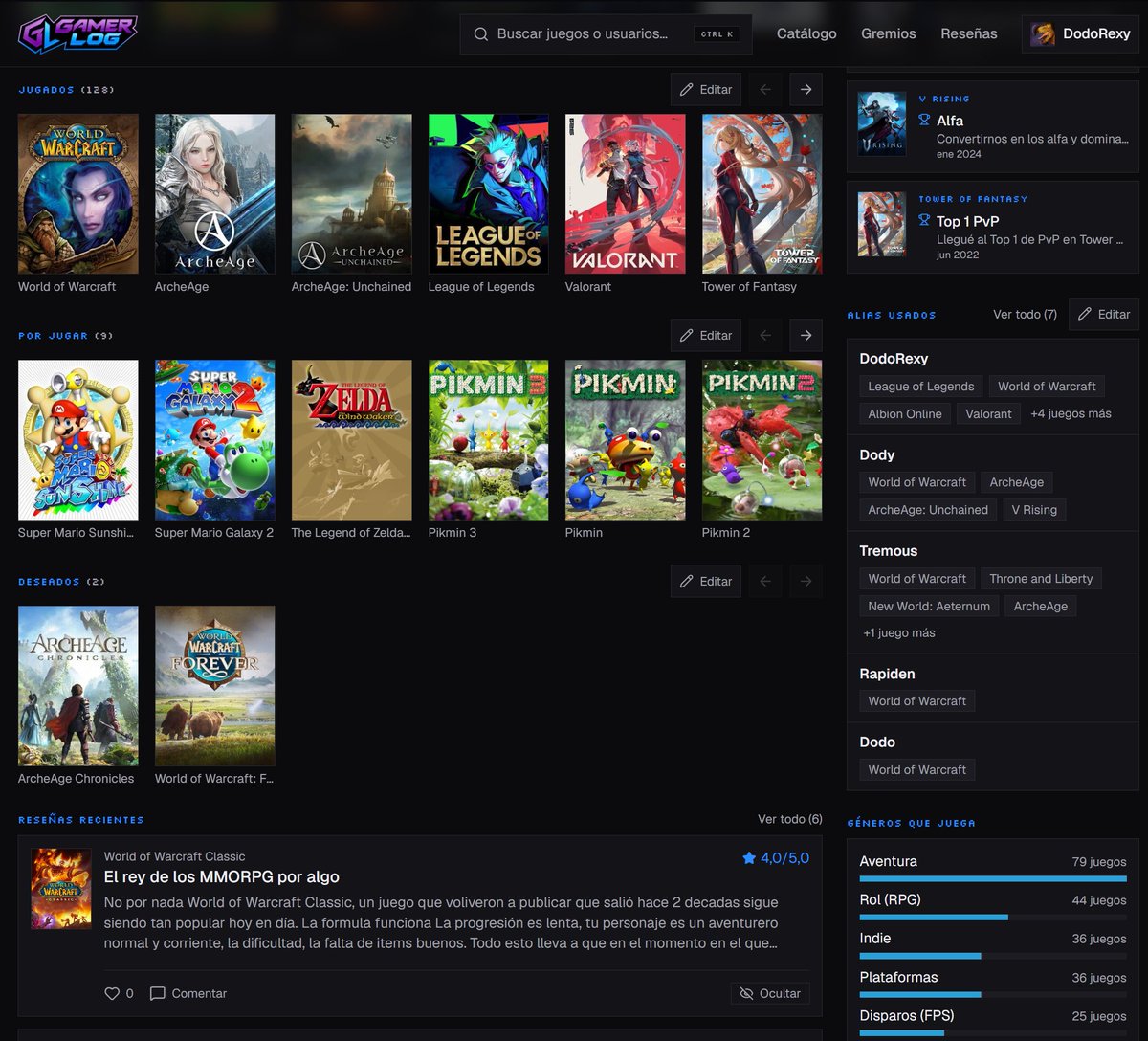Click '25 juegos' count for Disparos (FPS)
This screenshot has width=1148, height=1041.
coord(1099,1016)
